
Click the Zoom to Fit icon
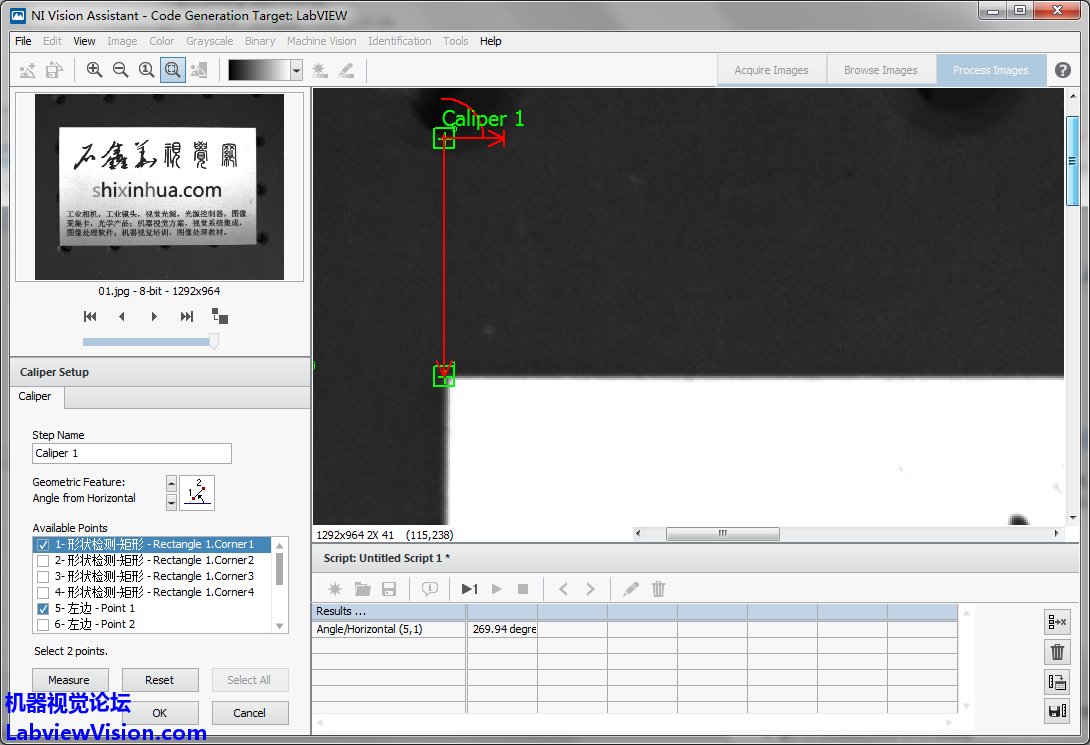pyautogui.click(x=172, y=70)
